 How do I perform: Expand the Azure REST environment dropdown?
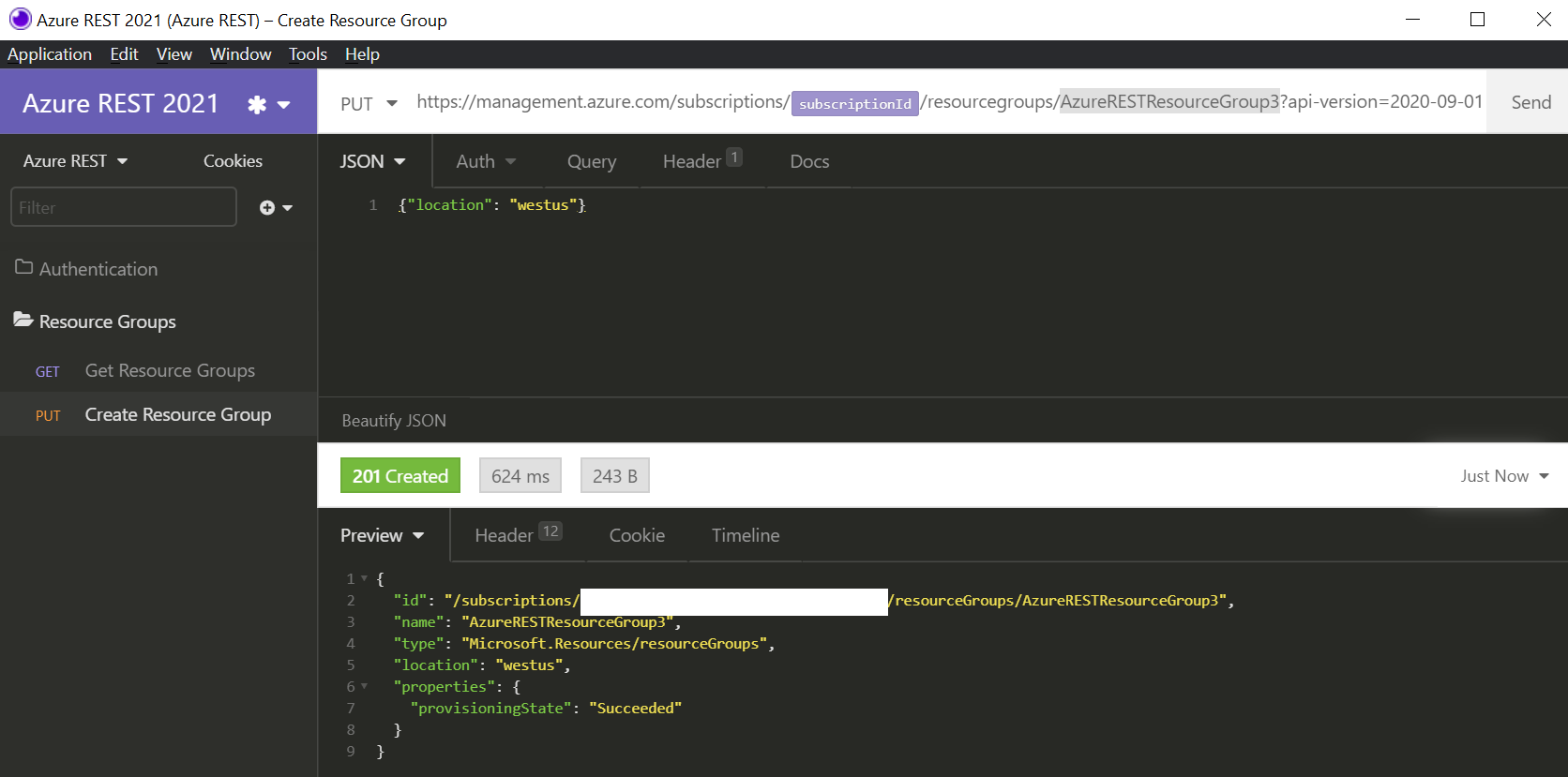click(x=75, y=161)
